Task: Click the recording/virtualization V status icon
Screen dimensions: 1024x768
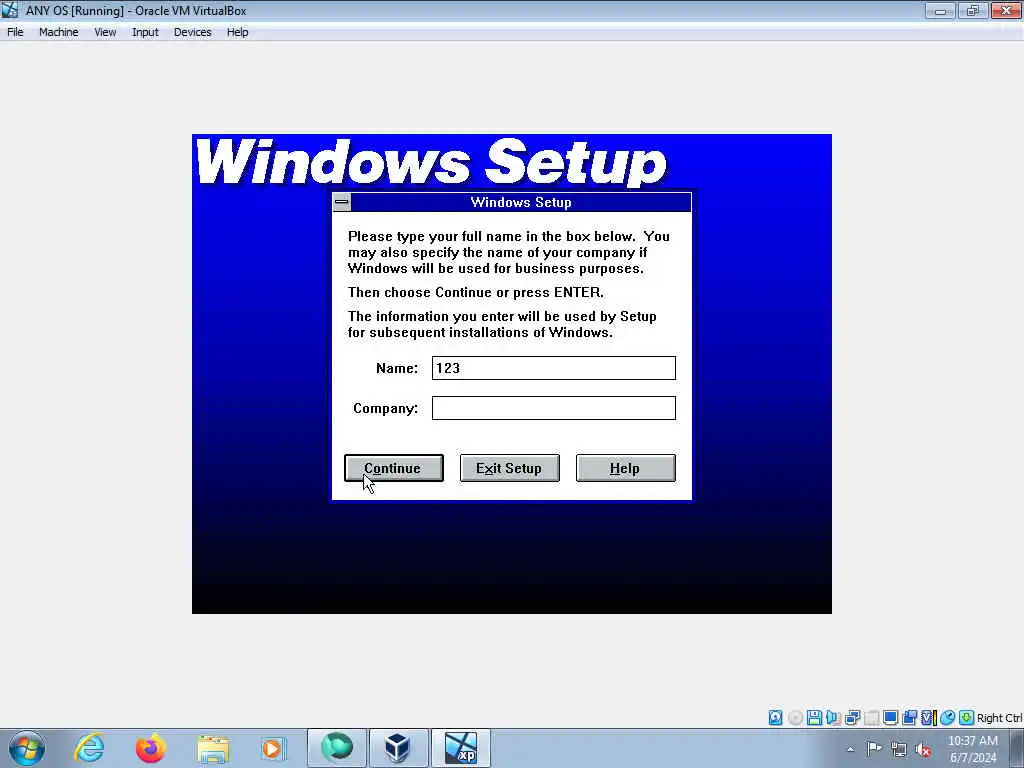Action: (928, 718)
